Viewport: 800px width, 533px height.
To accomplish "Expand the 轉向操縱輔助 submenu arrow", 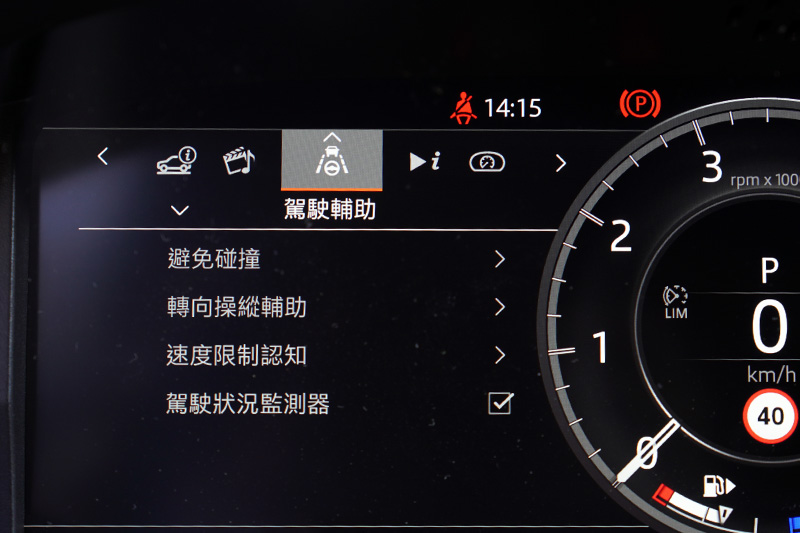I will 500,307.
